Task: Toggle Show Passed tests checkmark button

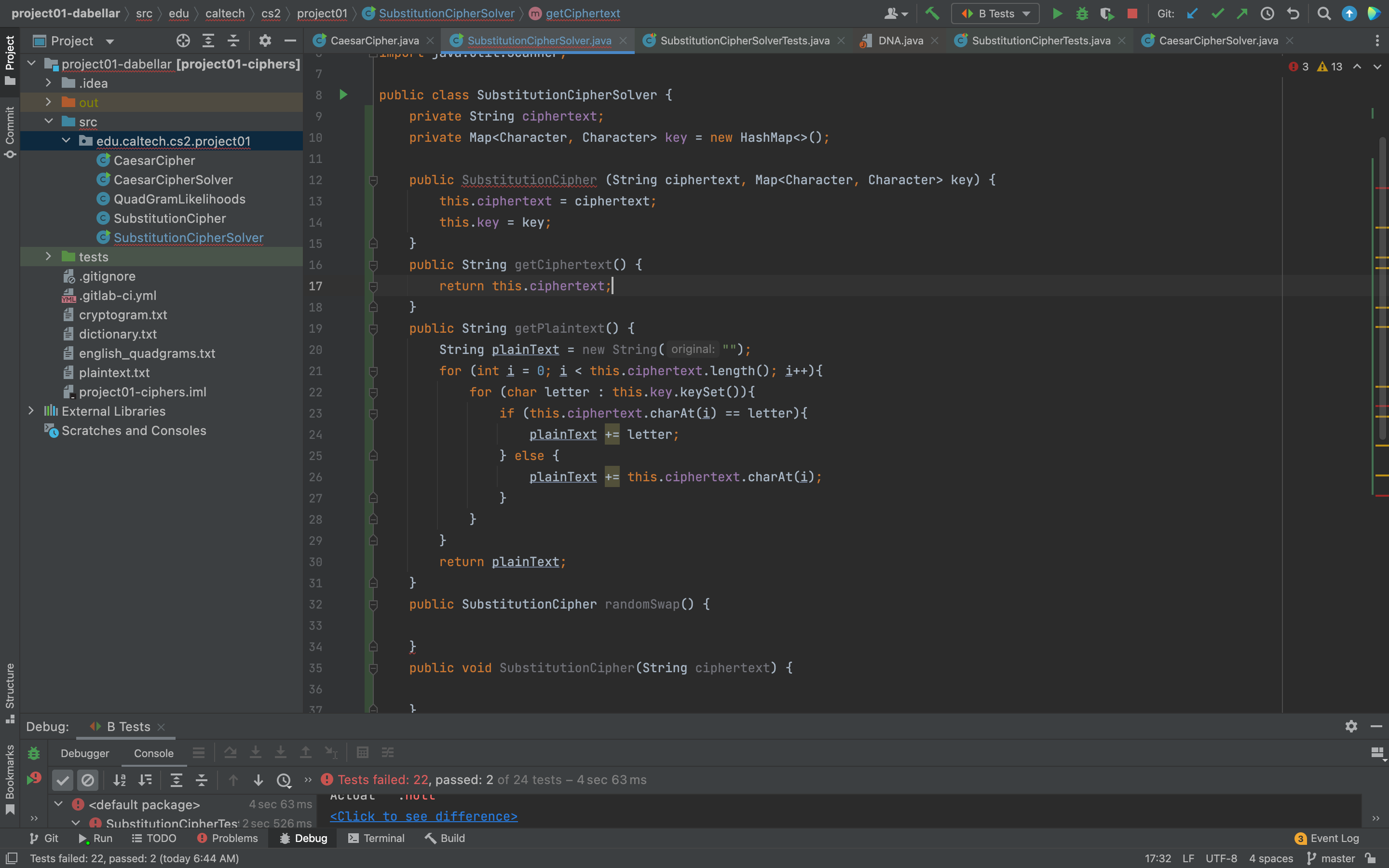Action: click(63, 780)
